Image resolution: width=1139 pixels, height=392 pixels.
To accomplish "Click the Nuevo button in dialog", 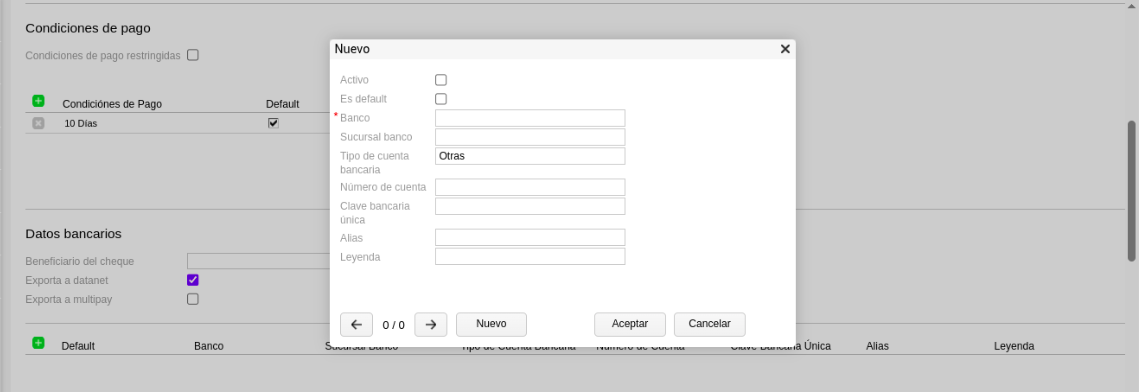I will (x=491, y=324).
